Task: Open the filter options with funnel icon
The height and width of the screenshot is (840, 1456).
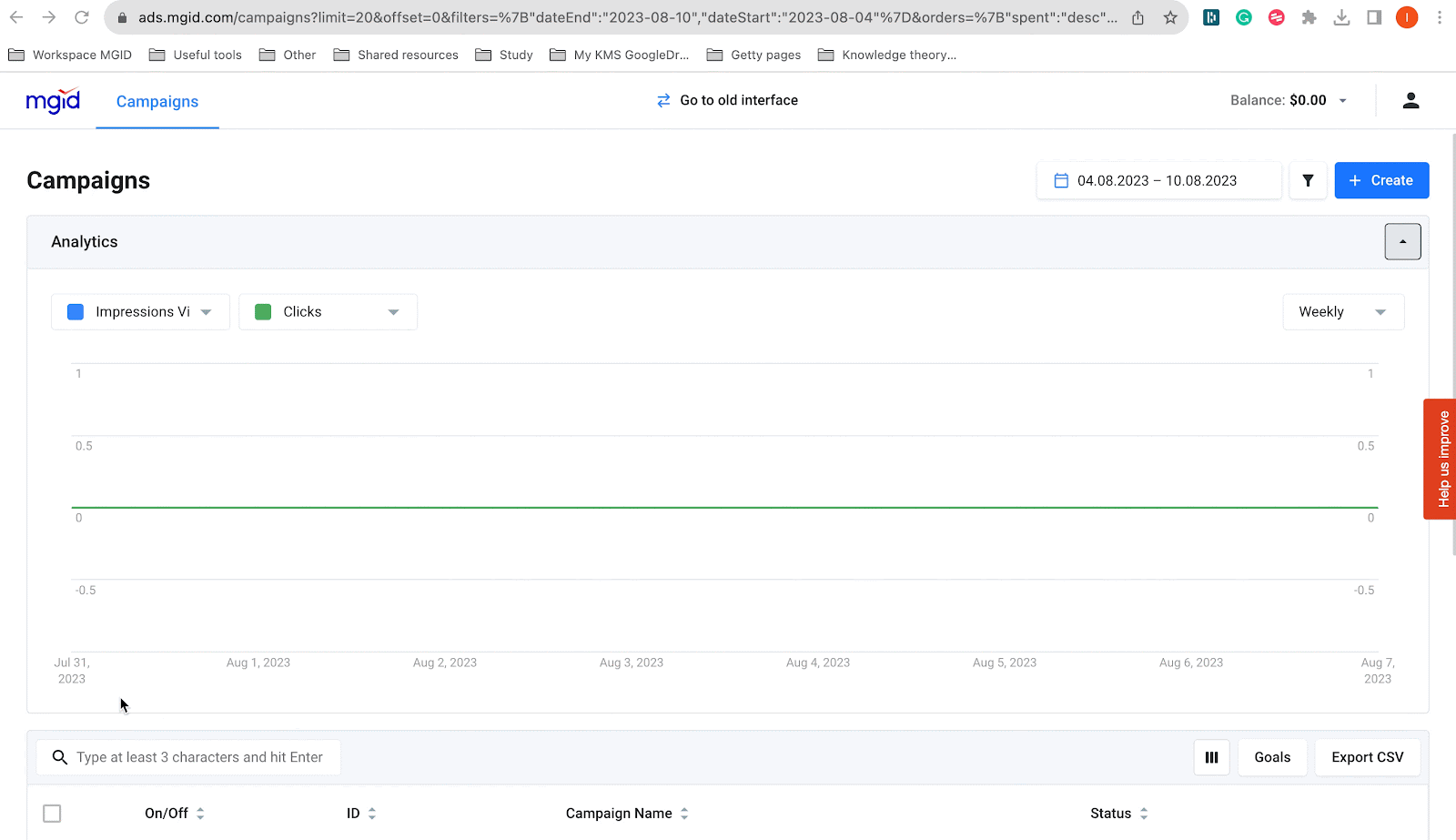Action: 1308,180
